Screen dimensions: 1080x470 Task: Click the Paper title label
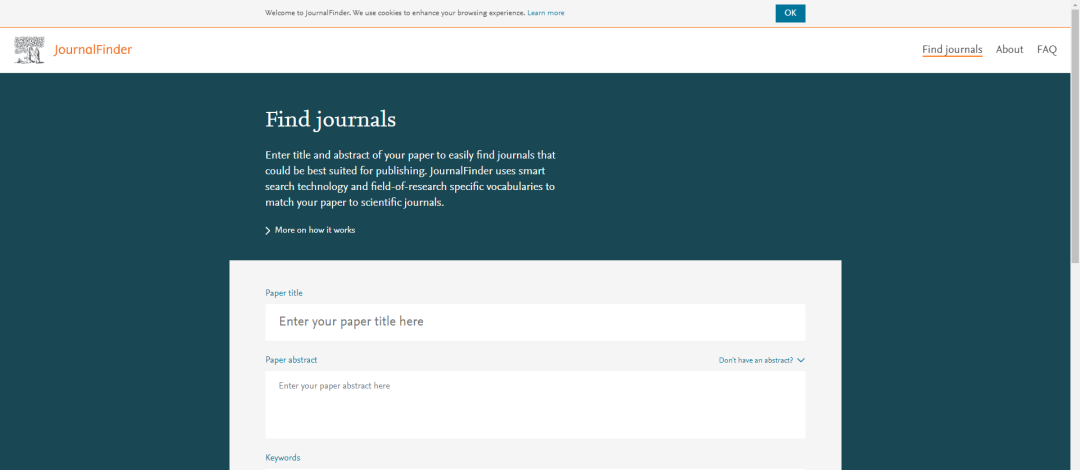284,293
